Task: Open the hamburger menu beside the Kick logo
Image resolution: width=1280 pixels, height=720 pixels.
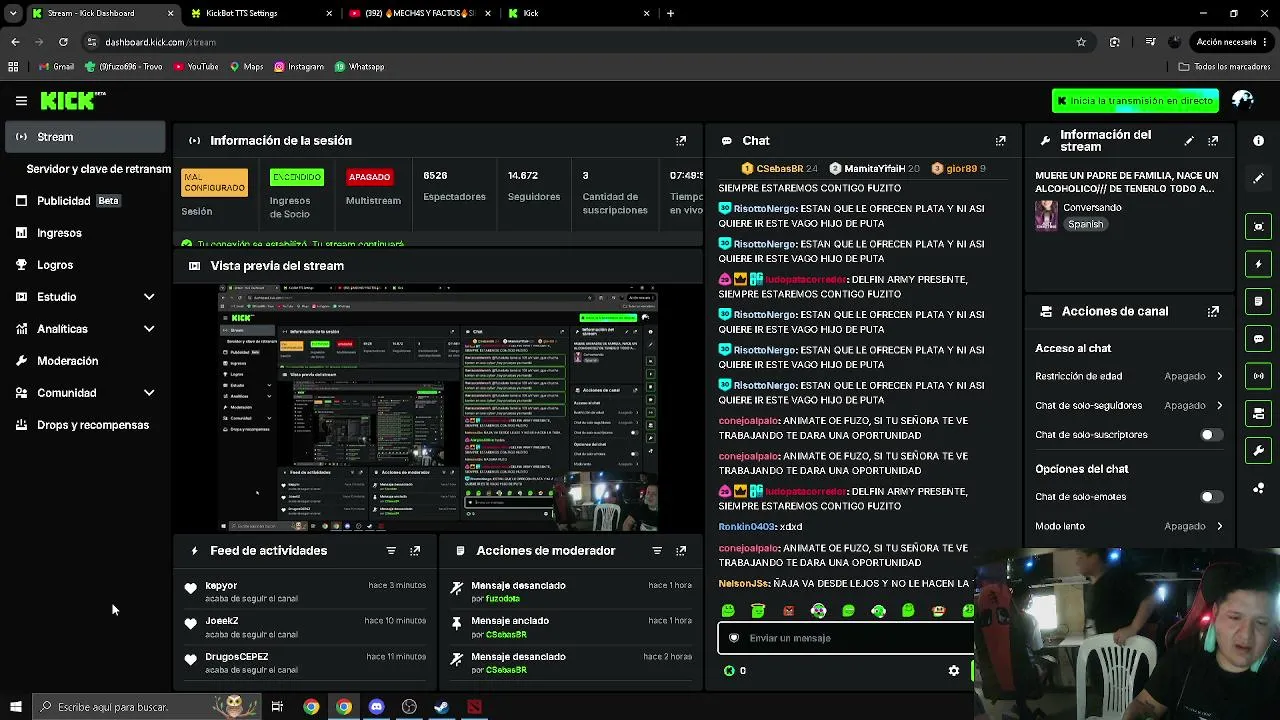Action: (x=21, y=100)
